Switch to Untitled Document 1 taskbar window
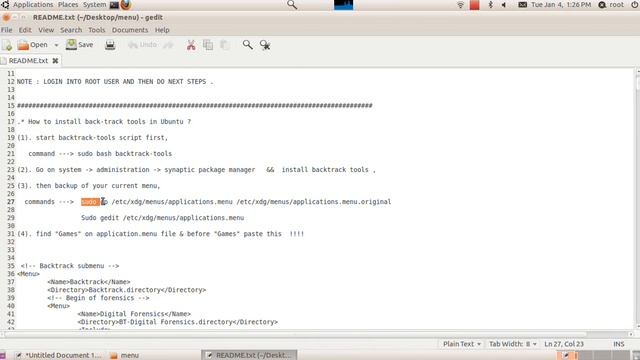 pyautogui.click(x=58, y=355)
